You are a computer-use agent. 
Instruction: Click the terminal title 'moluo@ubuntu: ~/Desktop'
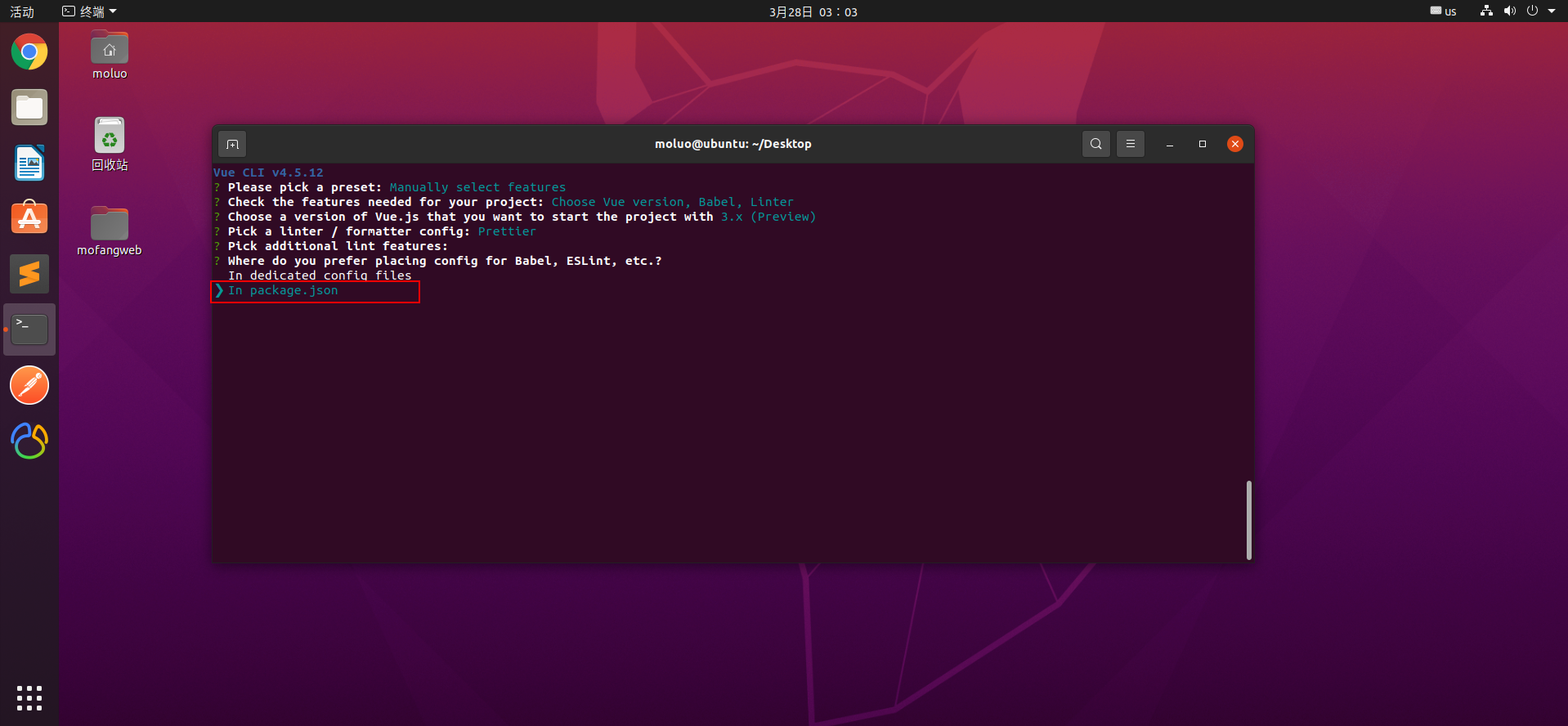click(733, 144)
